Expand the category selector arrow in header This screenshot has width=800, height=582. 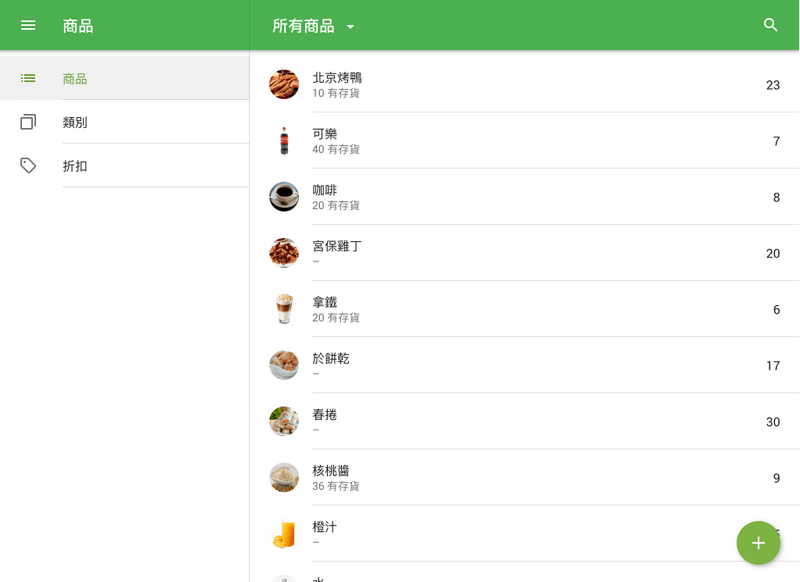(x=350, y=27)
